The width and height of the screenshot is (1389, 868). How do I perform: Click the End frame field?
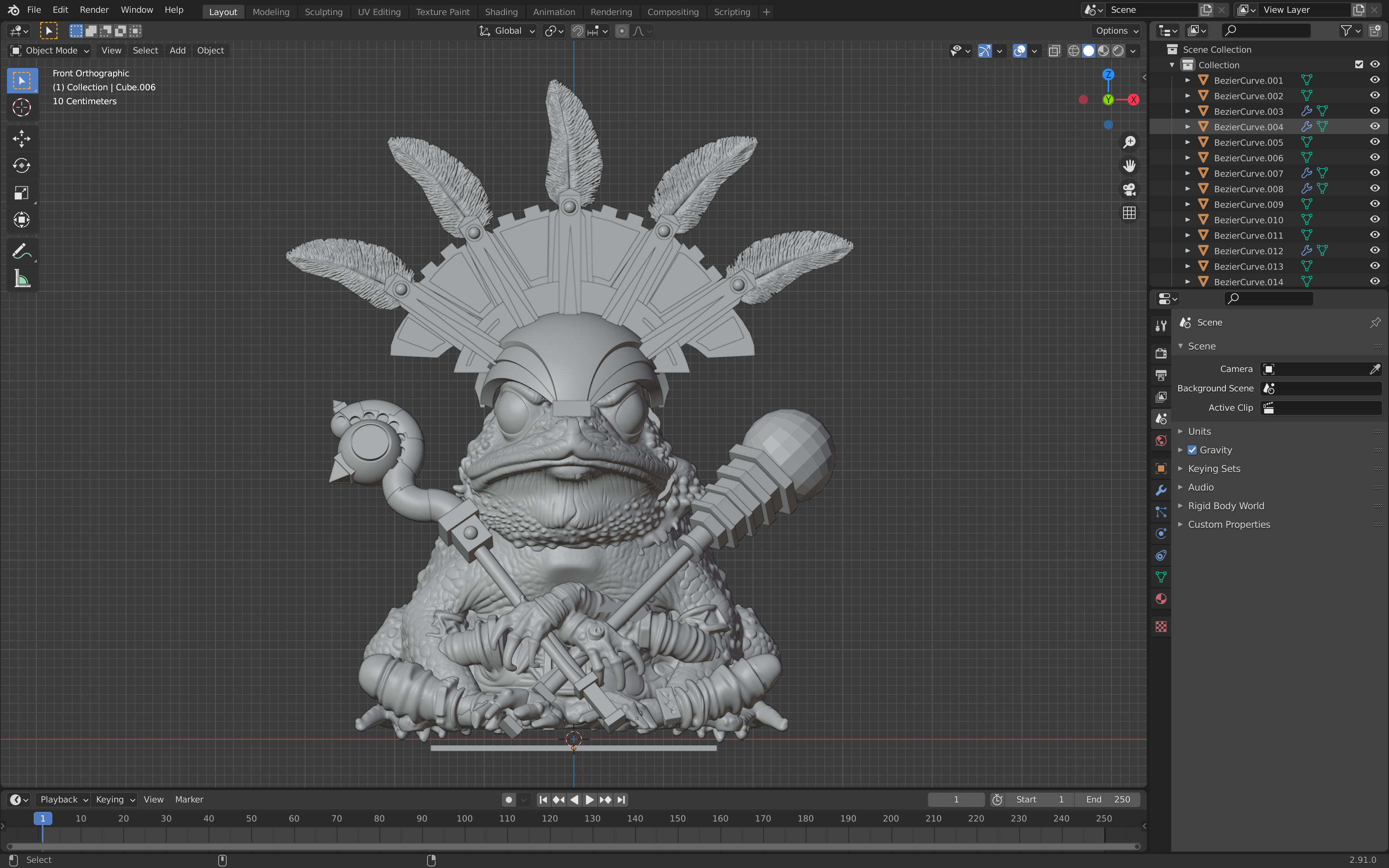pos(1108,799)
